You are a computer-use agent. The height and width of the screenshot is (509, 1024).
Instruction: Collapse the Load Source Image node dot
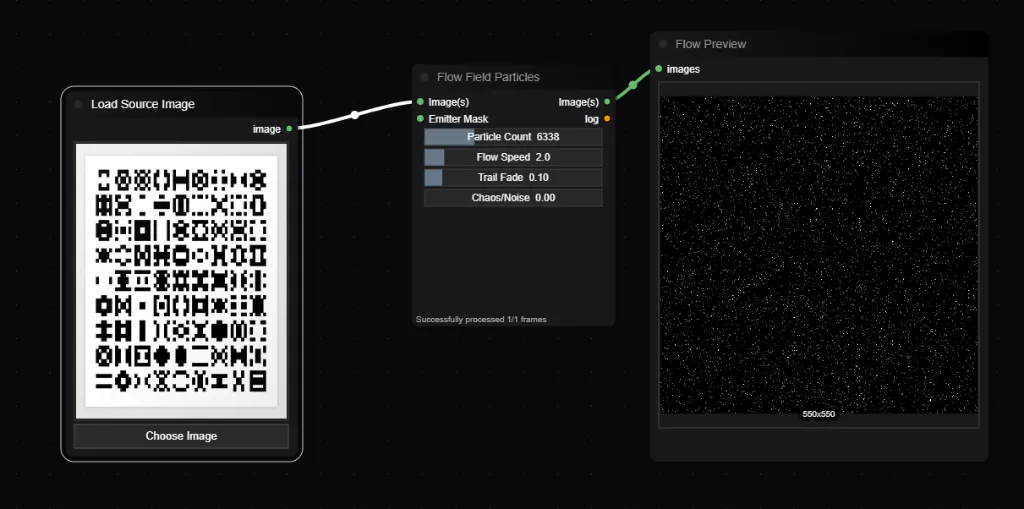[78, 104]
